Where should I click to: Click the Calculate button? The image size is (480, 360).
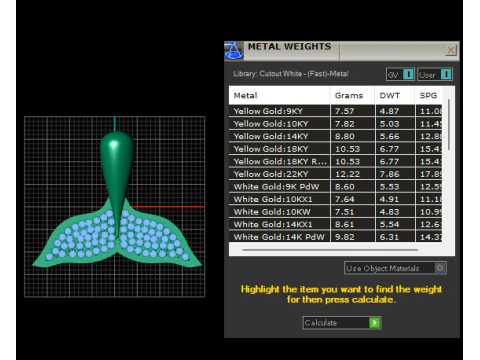coord(342,323)
